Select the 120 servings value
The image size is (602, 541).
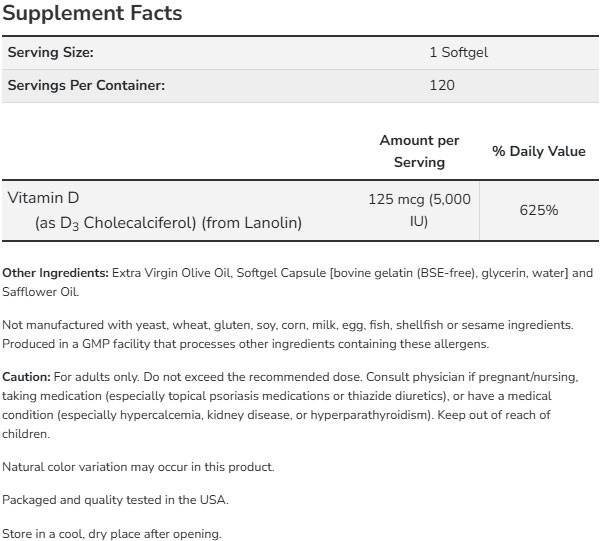tap(441, 85)
